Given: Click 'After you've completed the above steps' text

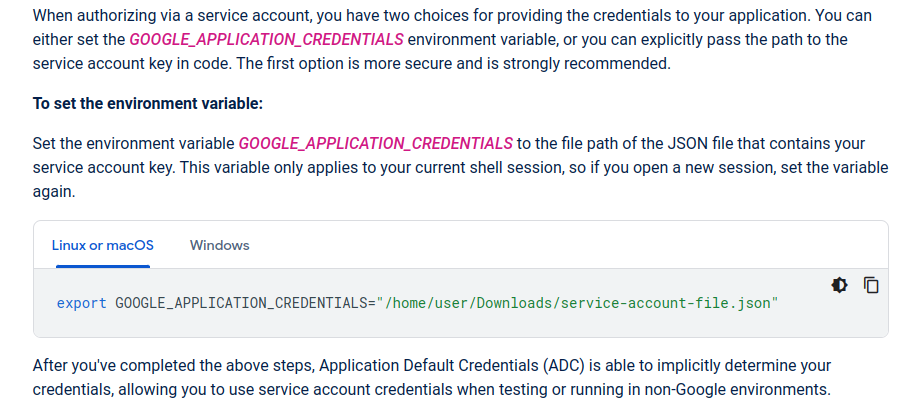Looking at the screenshot, I should (x=162, y=365).
